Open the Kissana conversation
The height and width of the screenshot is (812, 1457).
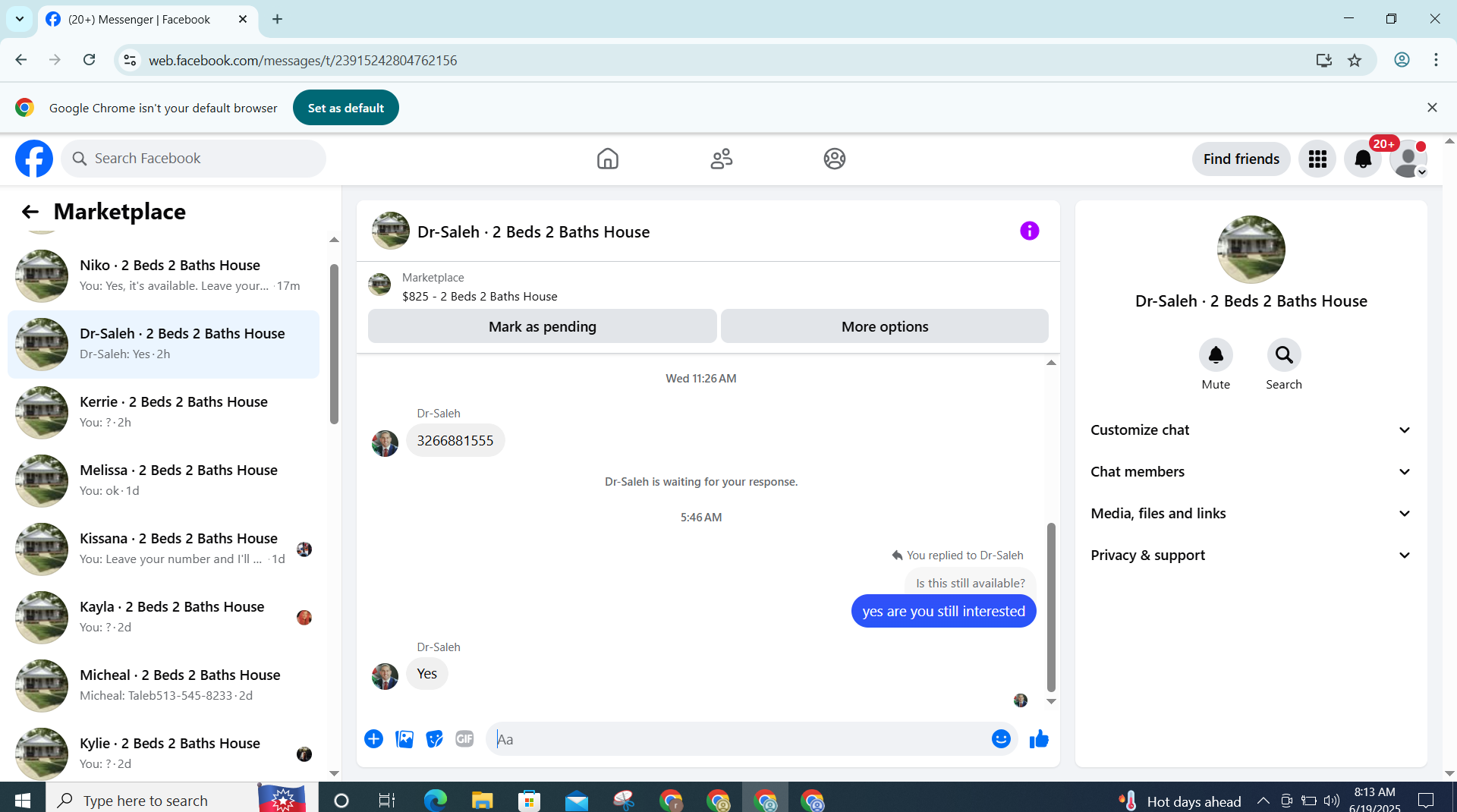click(x=163, y=549)
